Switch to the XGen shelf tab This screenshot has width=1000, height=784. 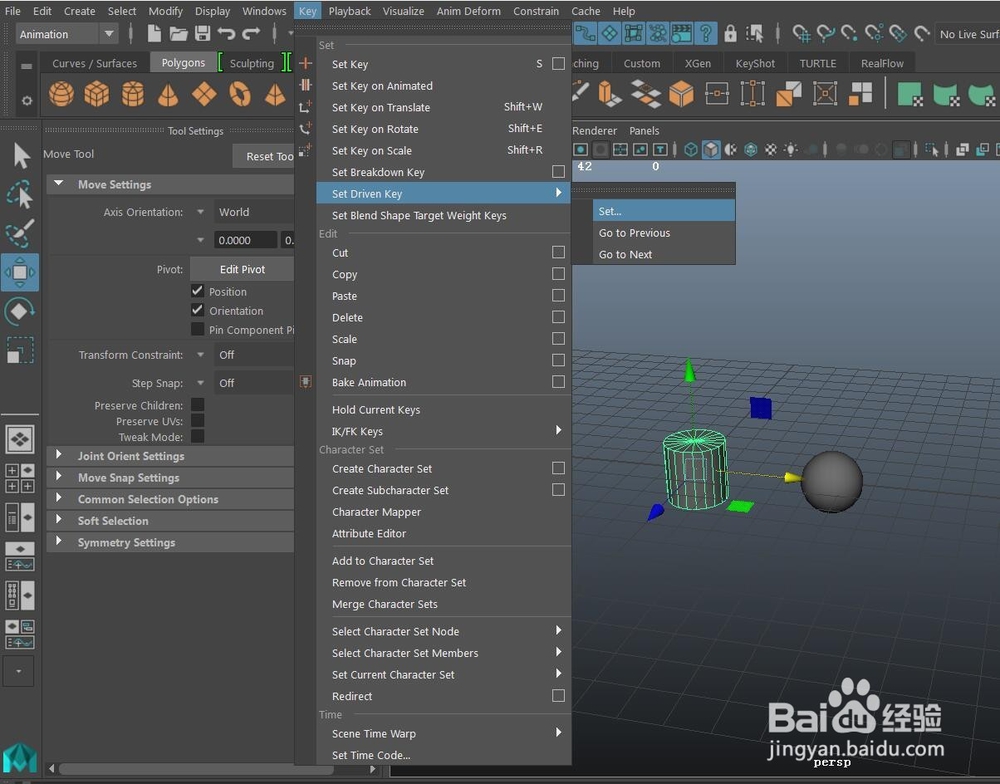(698, 63)
